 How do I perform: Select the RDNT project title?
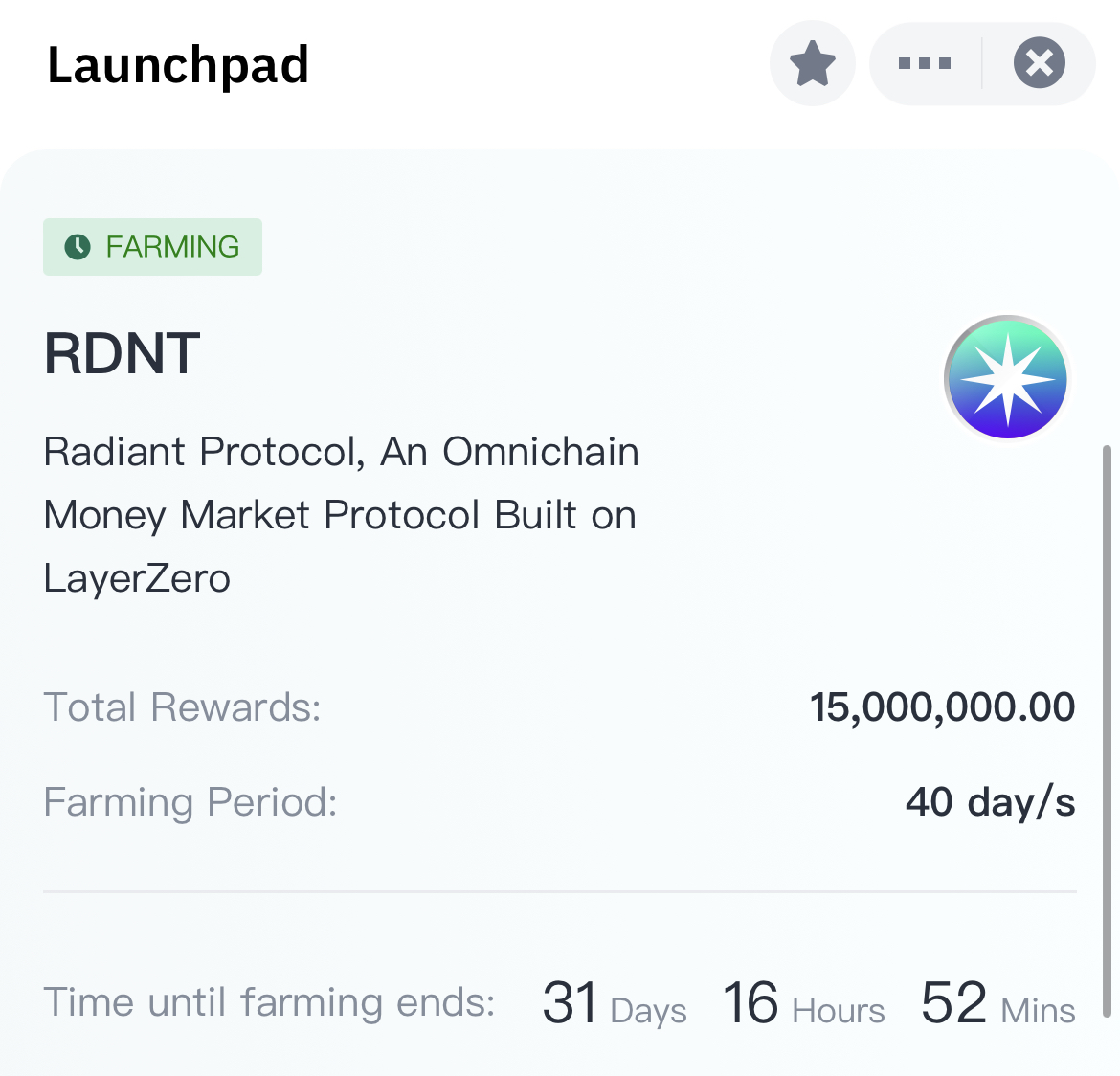123,353
